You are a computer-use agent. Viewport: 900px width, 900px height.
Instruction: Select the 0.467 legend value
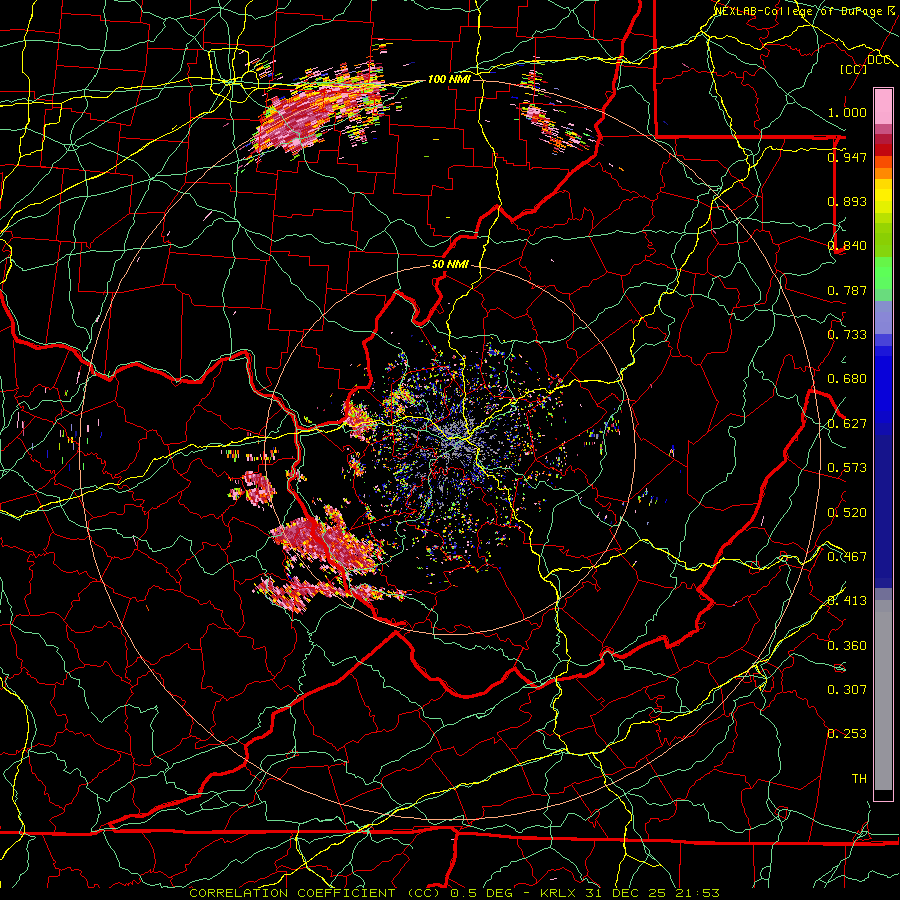click(847, 556)
